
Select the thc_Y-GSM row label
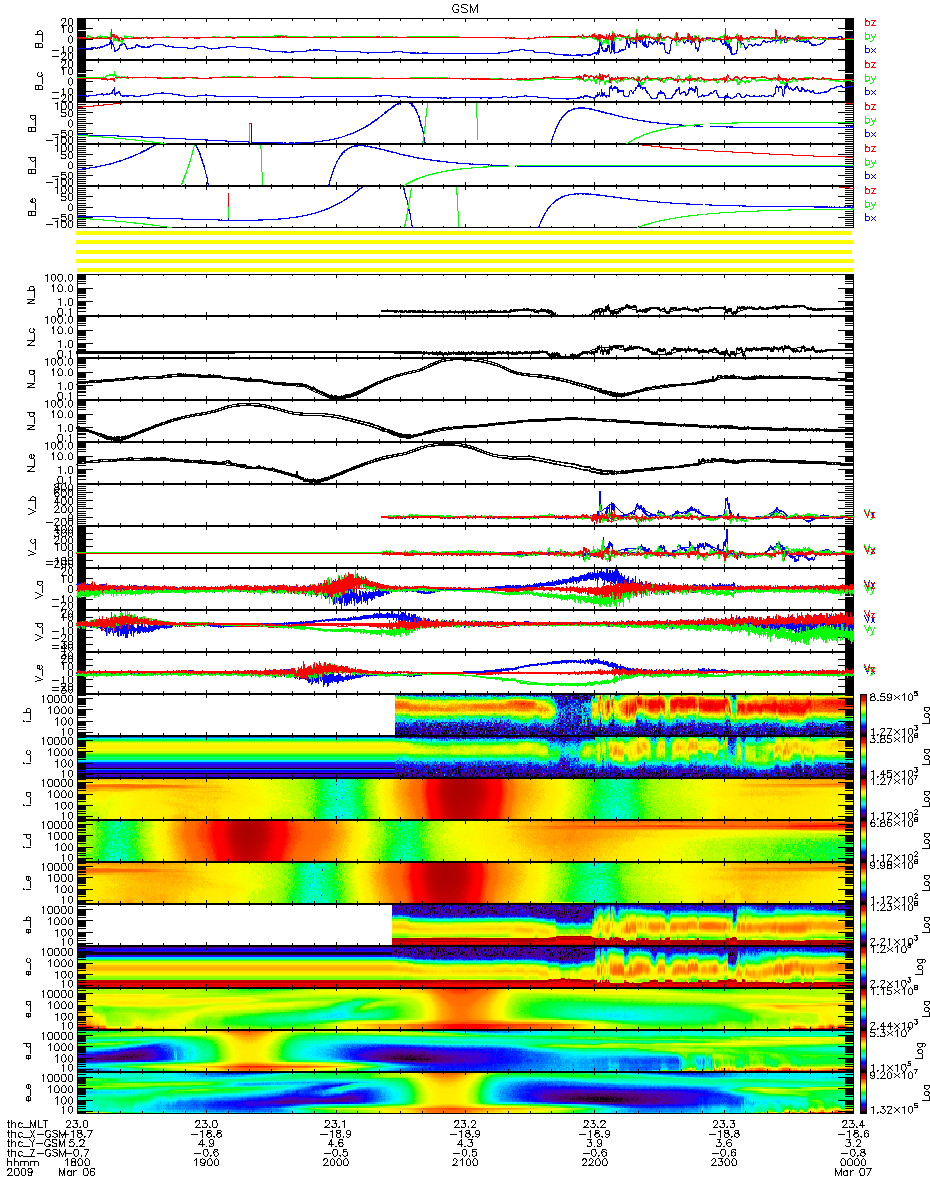tap(36, 1142)
